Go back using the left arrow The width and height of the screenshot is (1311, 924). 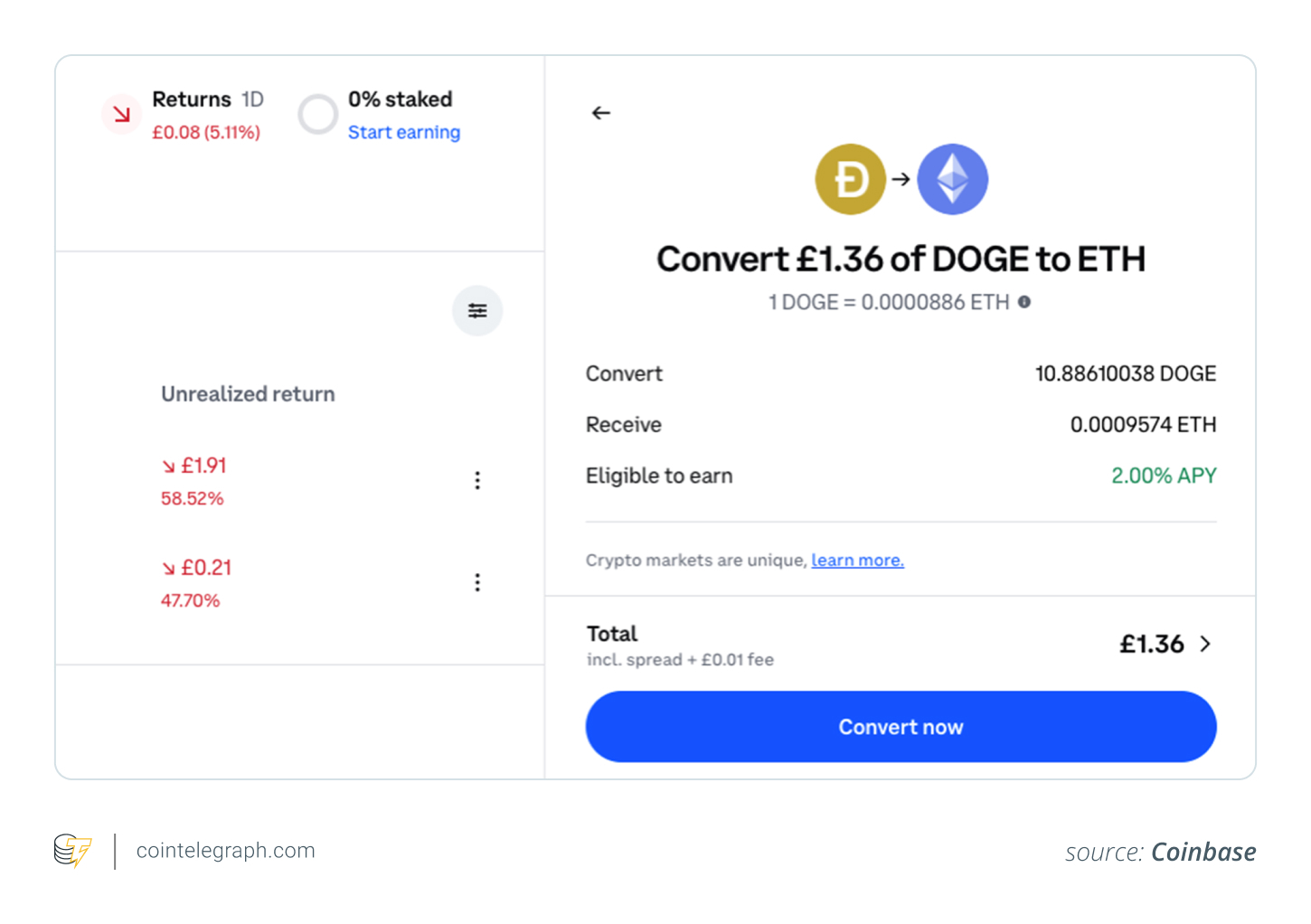tap(601, 113)
